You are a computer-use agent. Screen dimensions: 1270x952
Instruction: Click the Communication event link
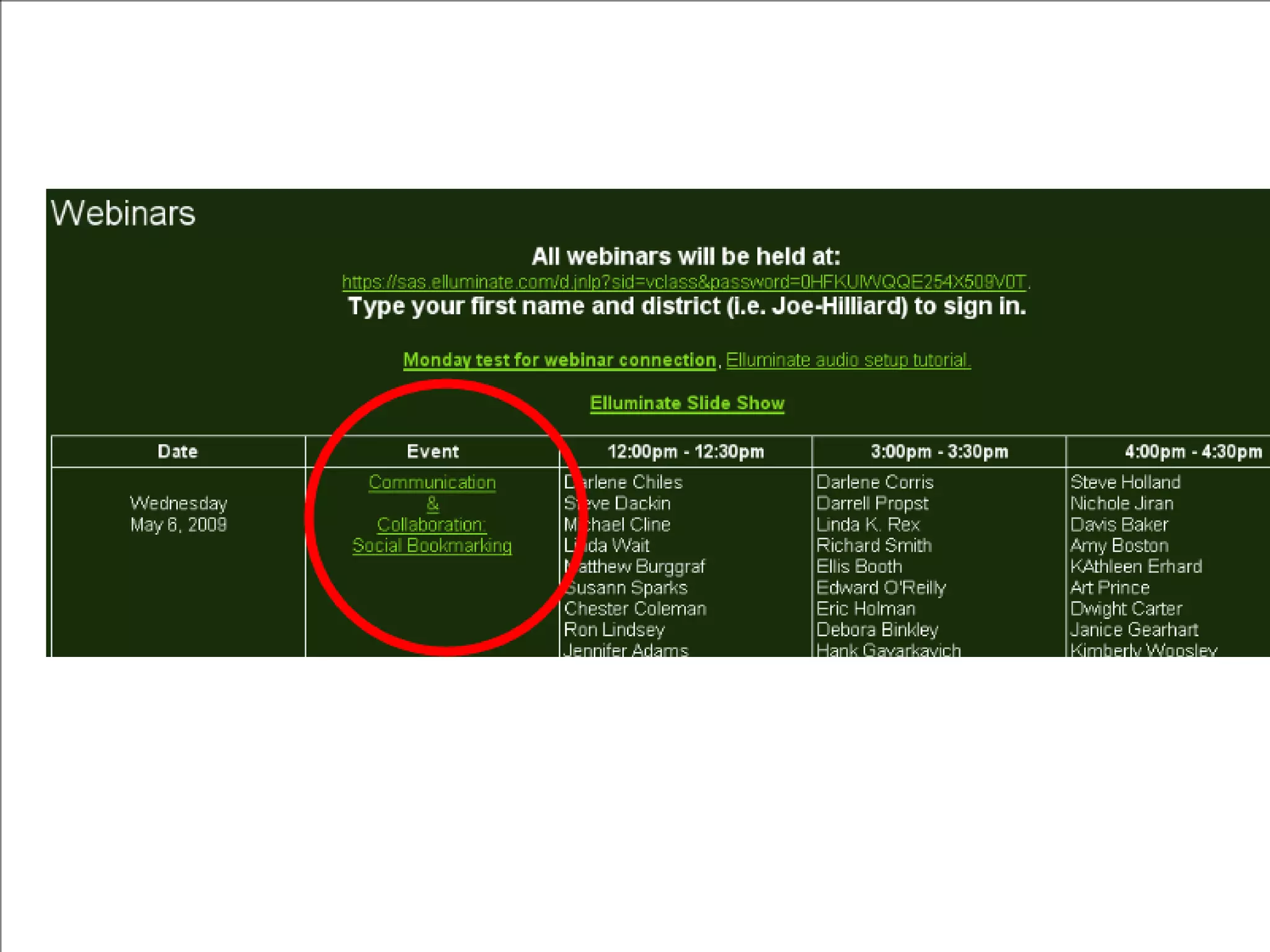[x=432, y=482]
